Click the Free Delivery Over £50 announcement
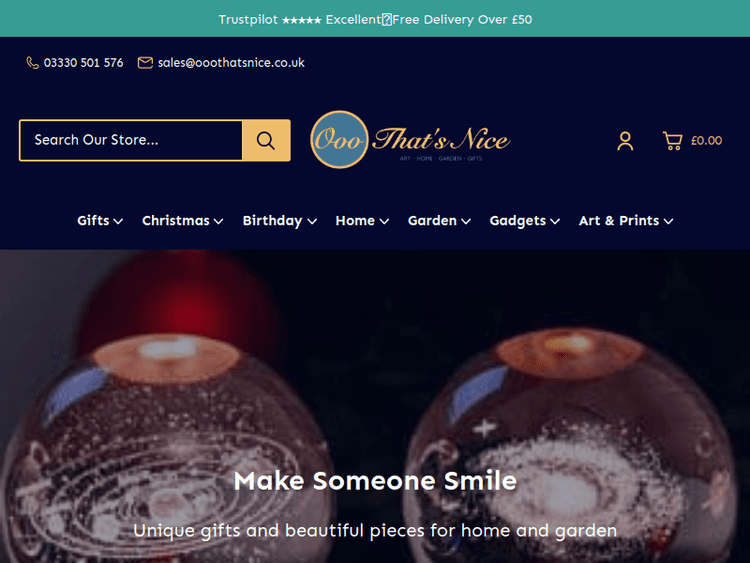The height and width of the screenshot is (563, 750). pyautogui.click(x=462, y=20)
